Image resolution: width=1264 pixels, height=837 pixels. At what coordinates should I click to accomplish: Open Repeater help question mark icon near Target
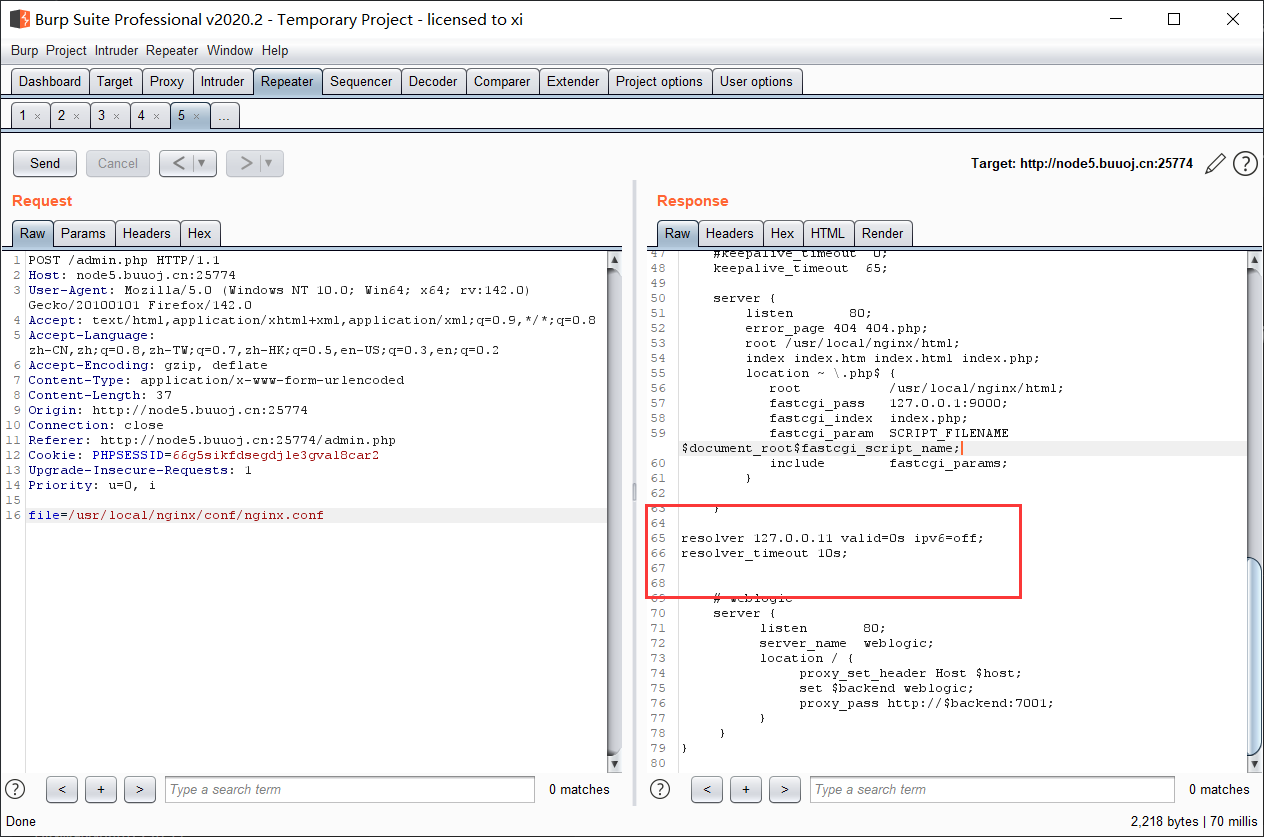pos(1245,163)
